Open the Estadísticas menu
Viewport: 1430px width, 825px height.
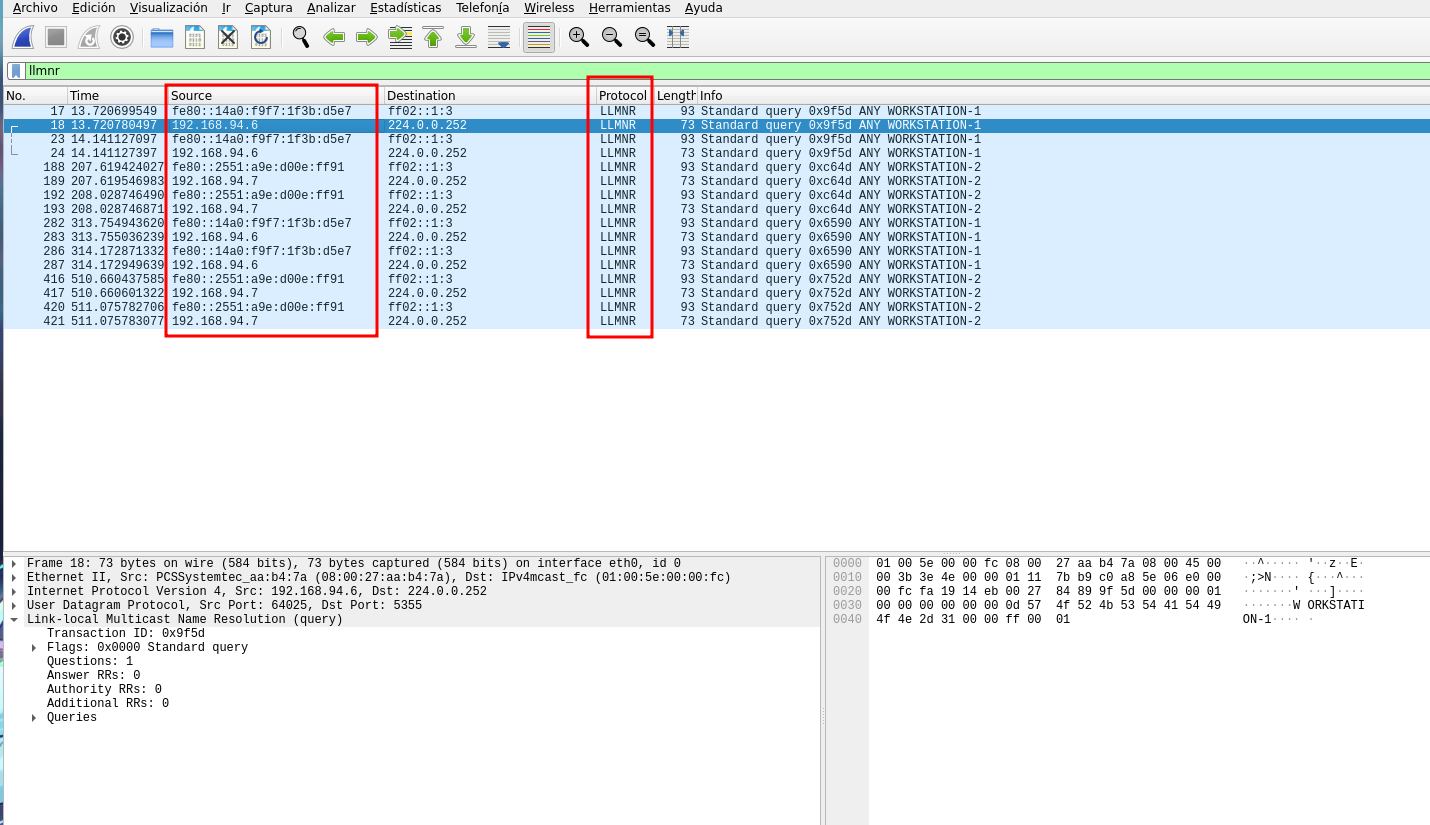405,8
